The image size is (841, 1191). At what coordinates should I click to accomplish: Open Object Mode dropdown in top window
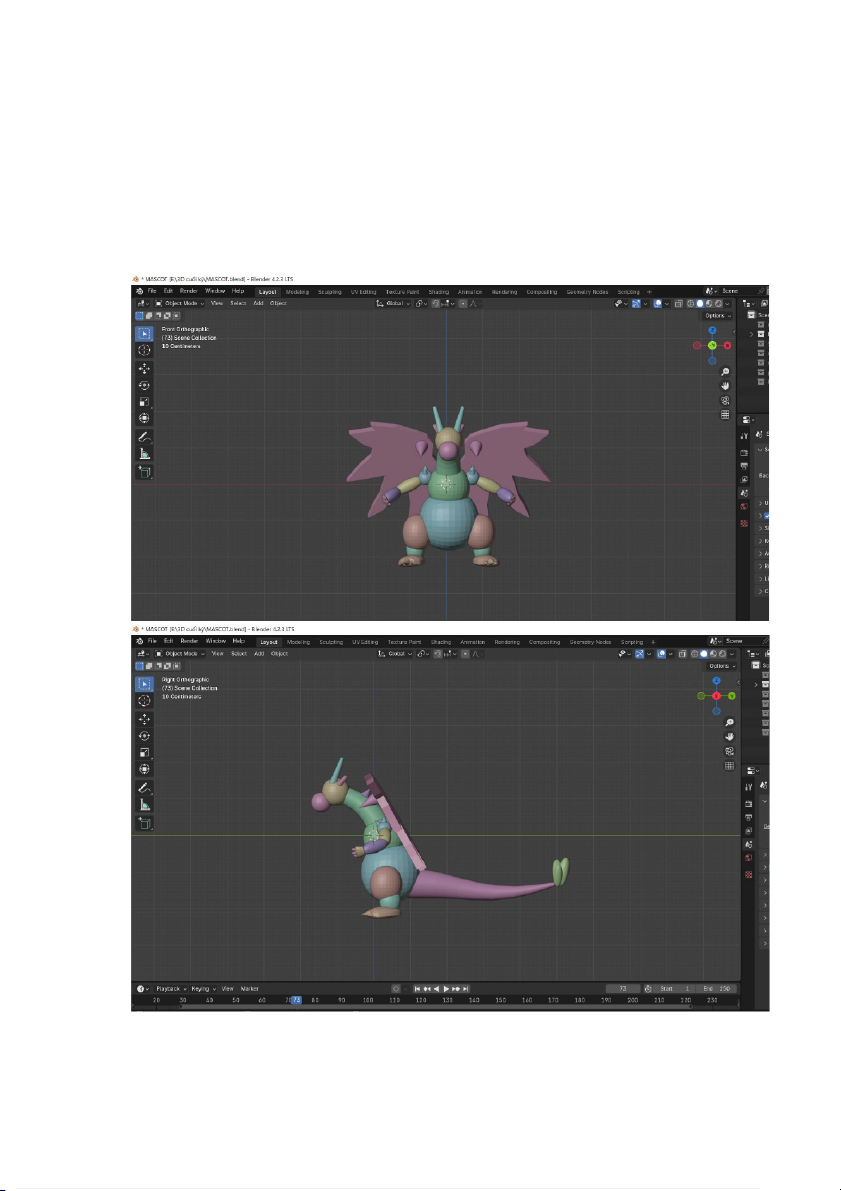pos(180,303)
